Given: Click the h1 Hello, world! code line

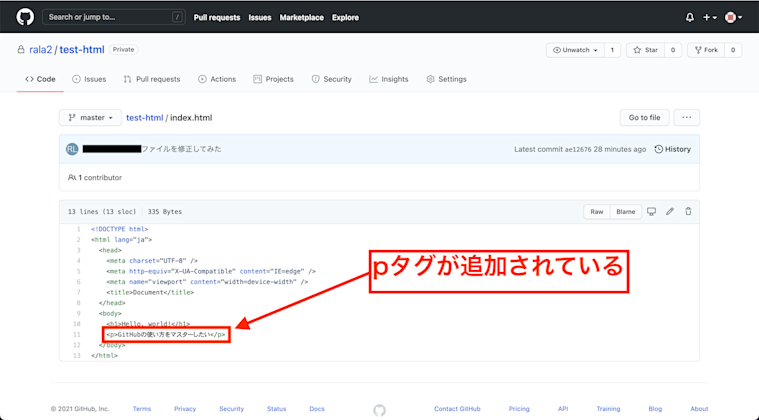Looking at the screenshot, I should [x=148, y=324].
